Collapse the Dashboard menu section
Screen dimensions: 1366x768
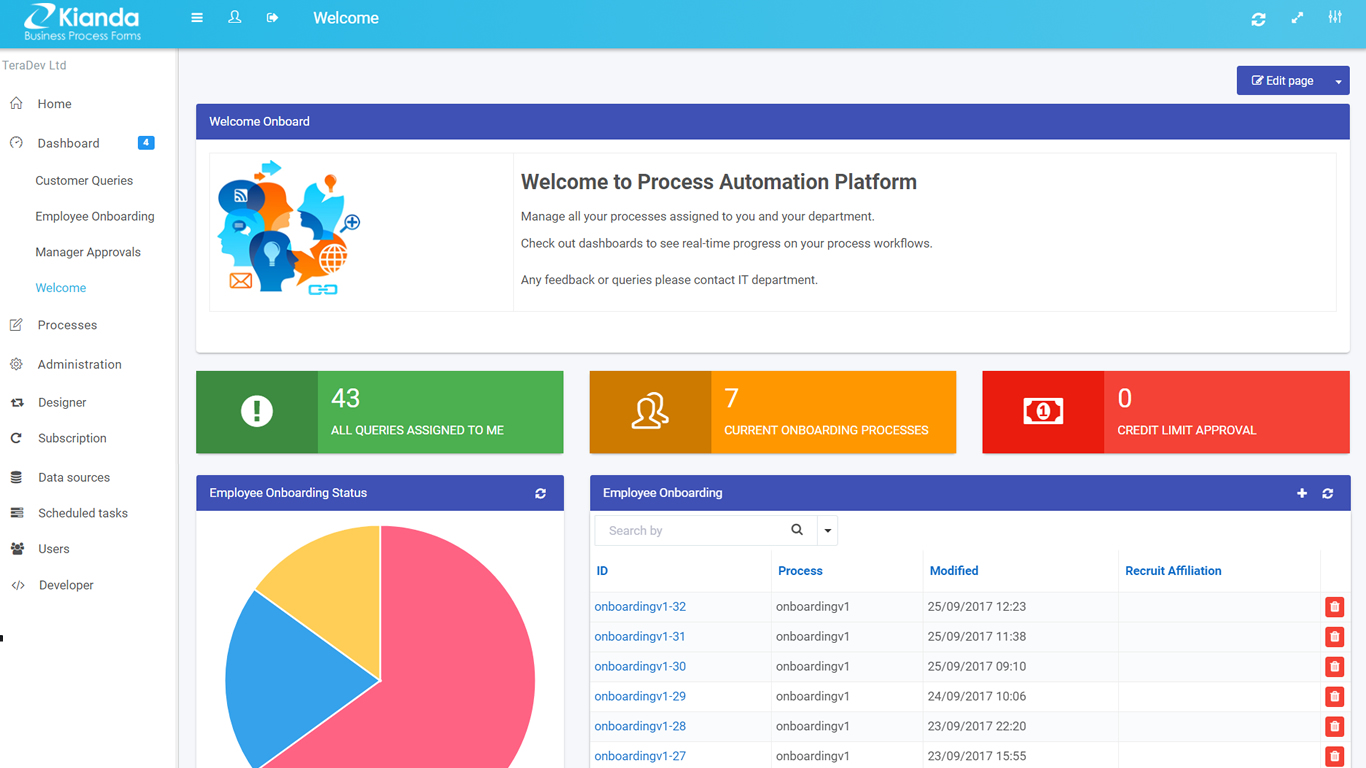click(x=68, y=143)
